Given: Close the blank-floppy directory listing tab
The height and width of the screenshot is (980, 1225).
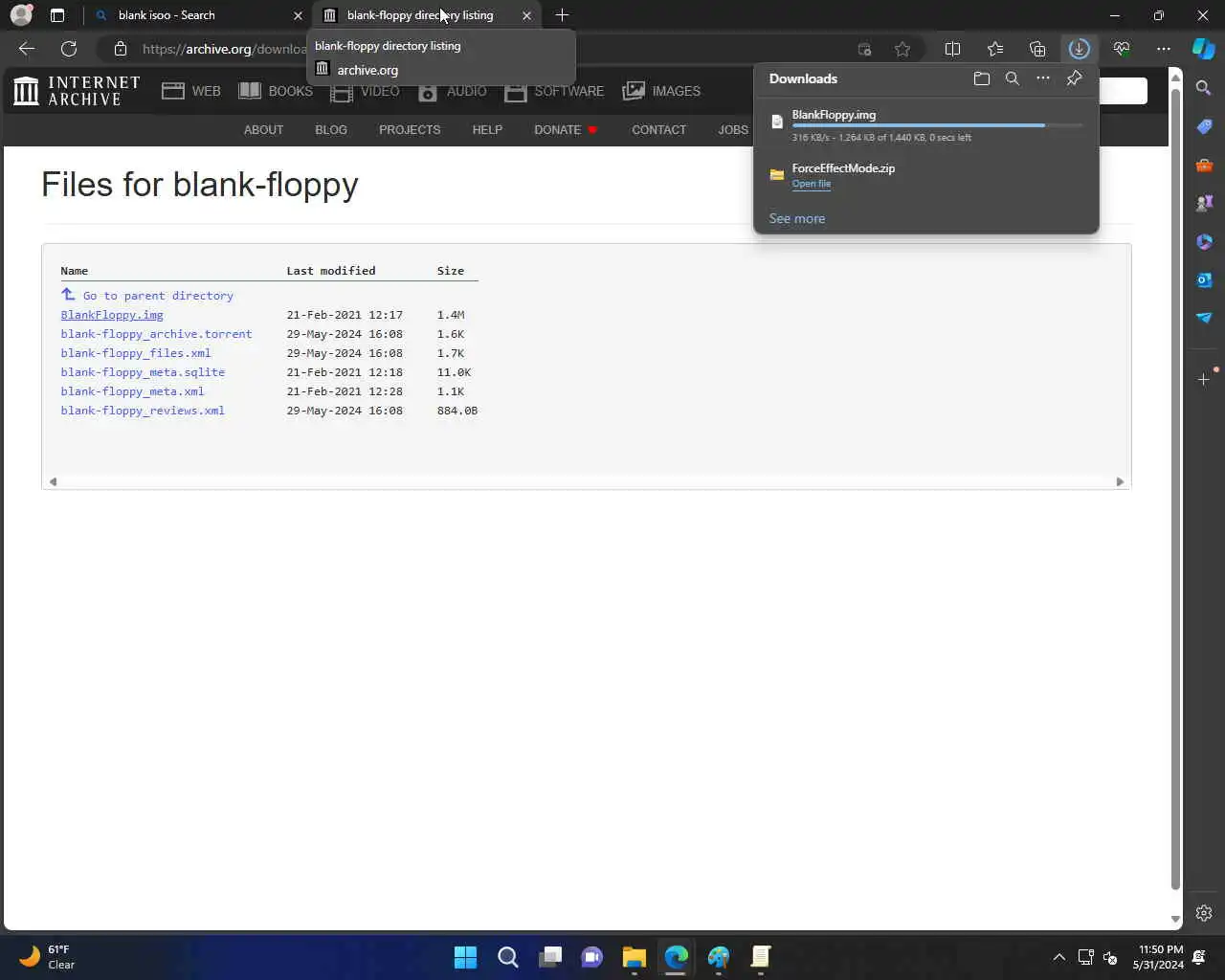Looking at the screenshot, I should (526, 15).
